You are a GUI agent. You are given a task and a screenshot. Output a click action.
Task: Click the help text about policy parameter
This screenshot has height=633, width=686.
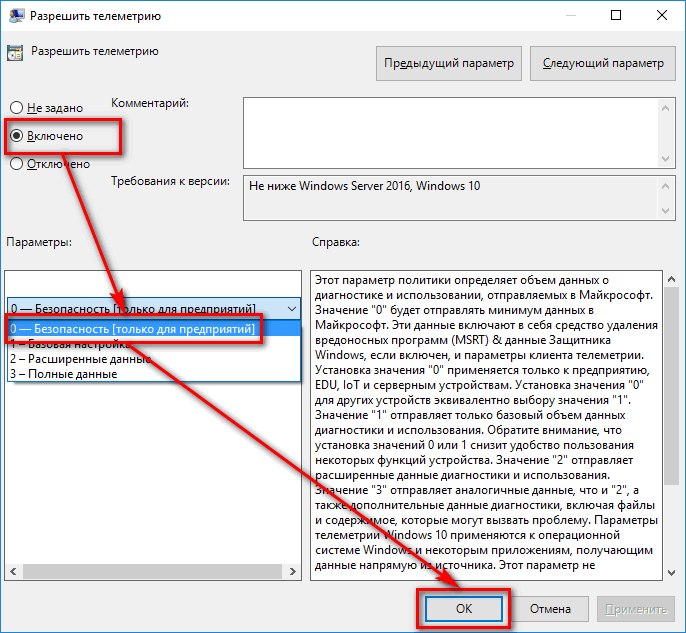(486, 423)
